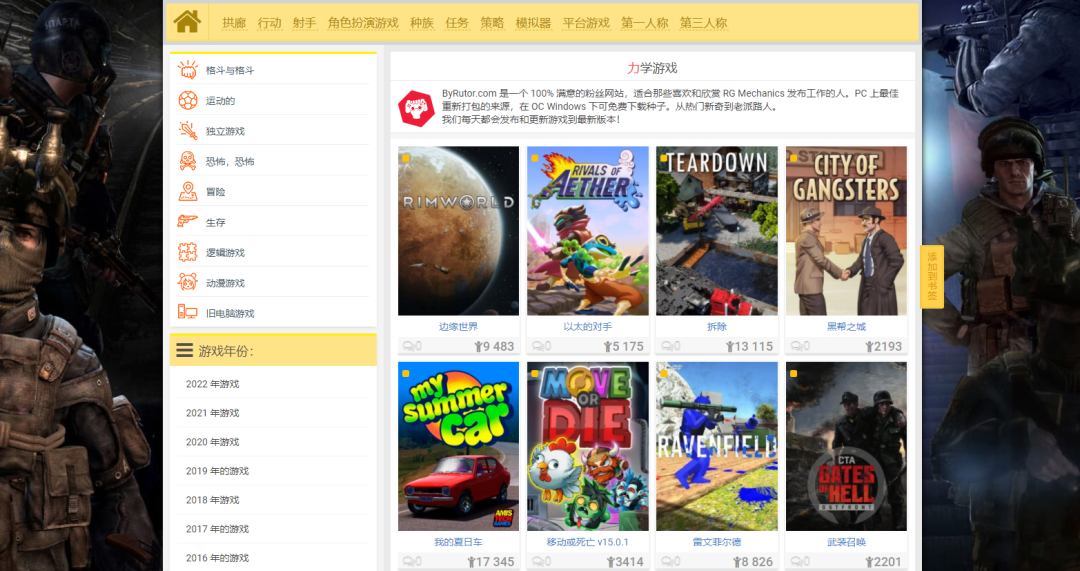Click the 添加到书签 side tab

click(x=932, y=276)
